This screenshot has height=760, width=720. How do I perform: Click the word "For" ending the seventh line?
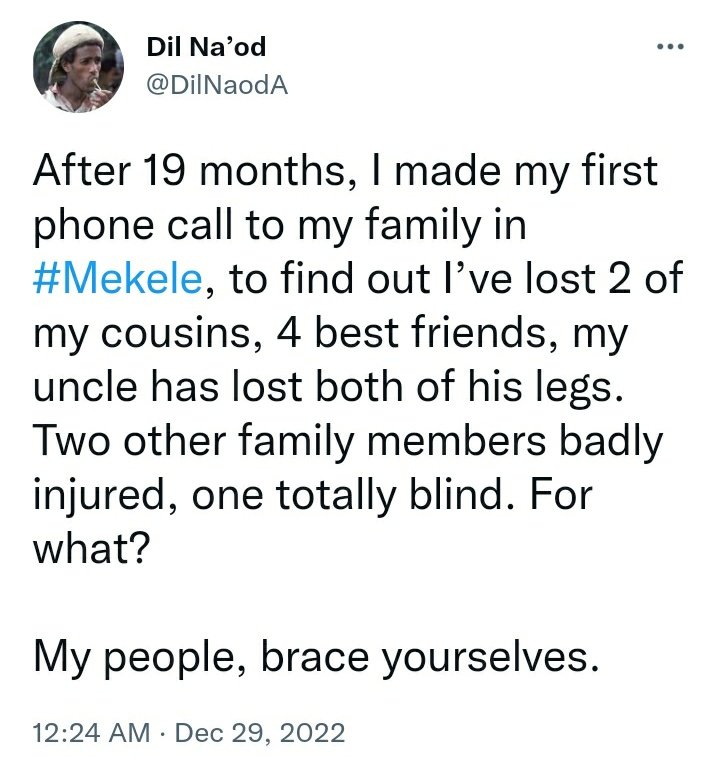[561, 495]
